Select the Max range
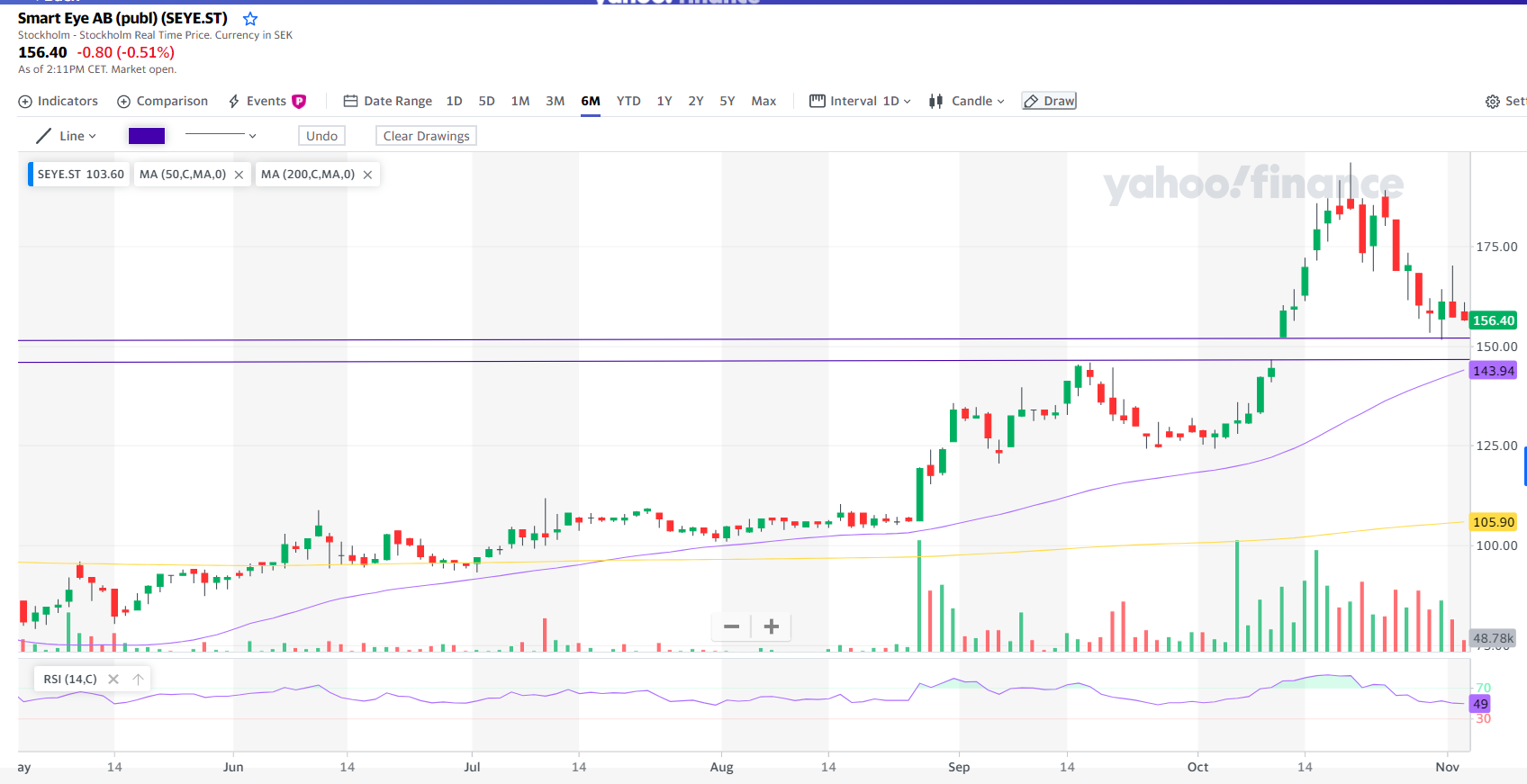The height and width of the screenshot is (784, 1527). pos(763,101)
